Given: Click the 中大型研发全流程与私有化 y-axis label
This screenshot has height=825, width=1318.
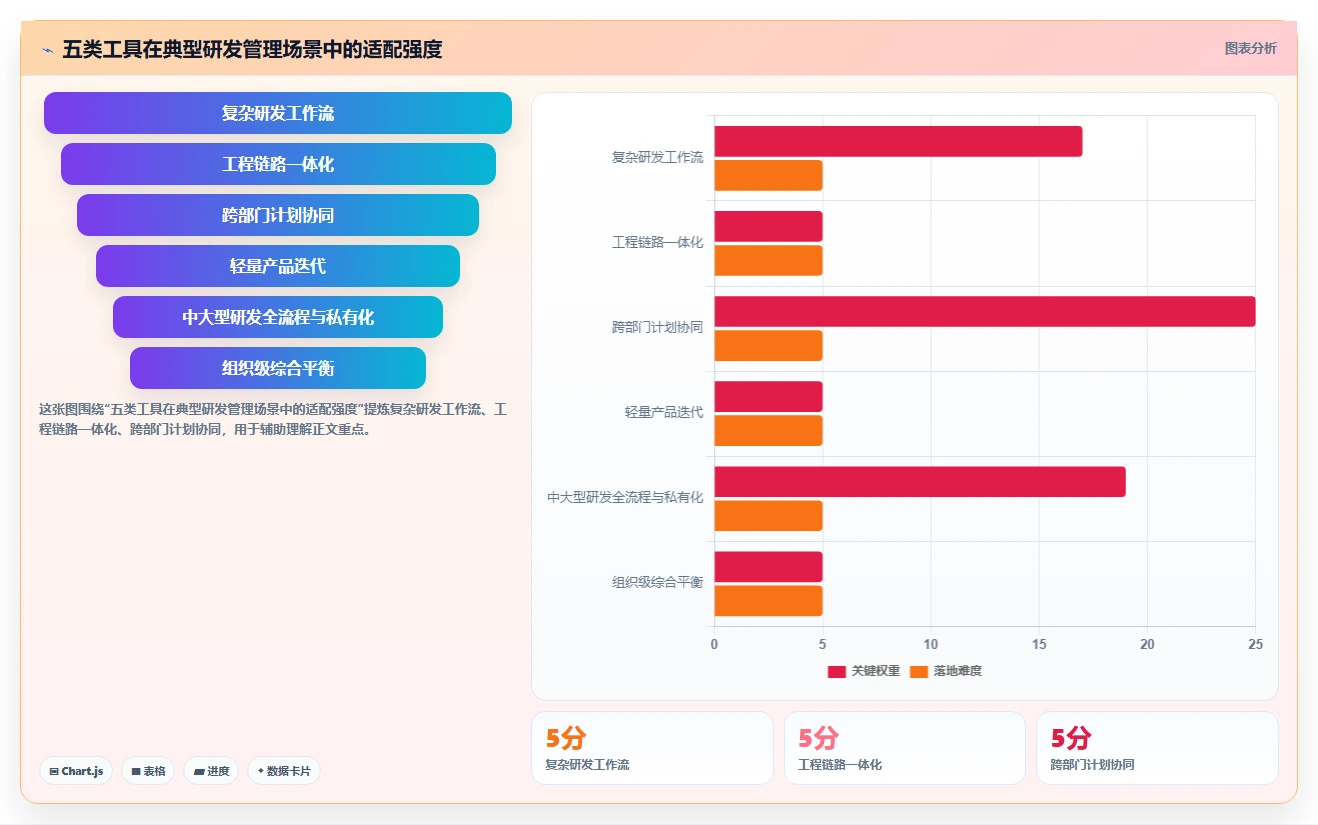Looking at the screenshot, I should [625, 497].
